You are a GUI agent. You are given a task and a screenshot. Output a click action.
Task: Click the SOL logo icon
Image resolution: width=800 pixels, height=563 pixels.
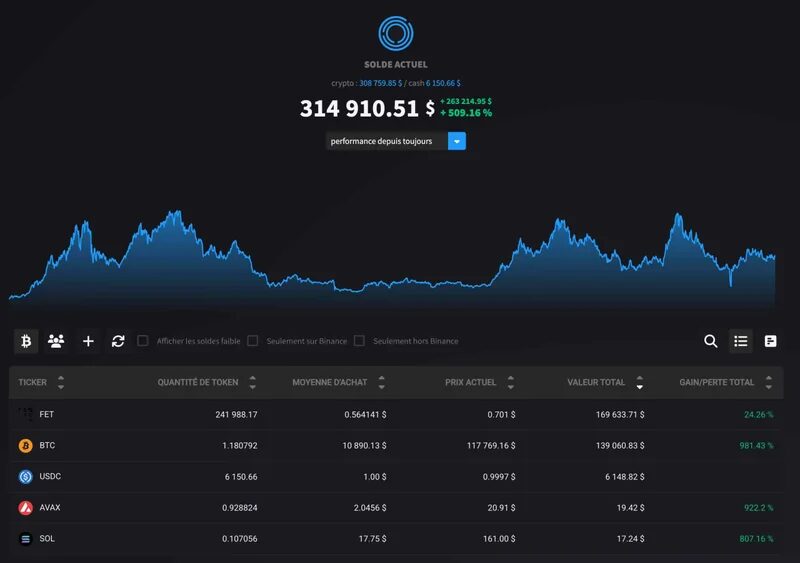tap(26, 539)
